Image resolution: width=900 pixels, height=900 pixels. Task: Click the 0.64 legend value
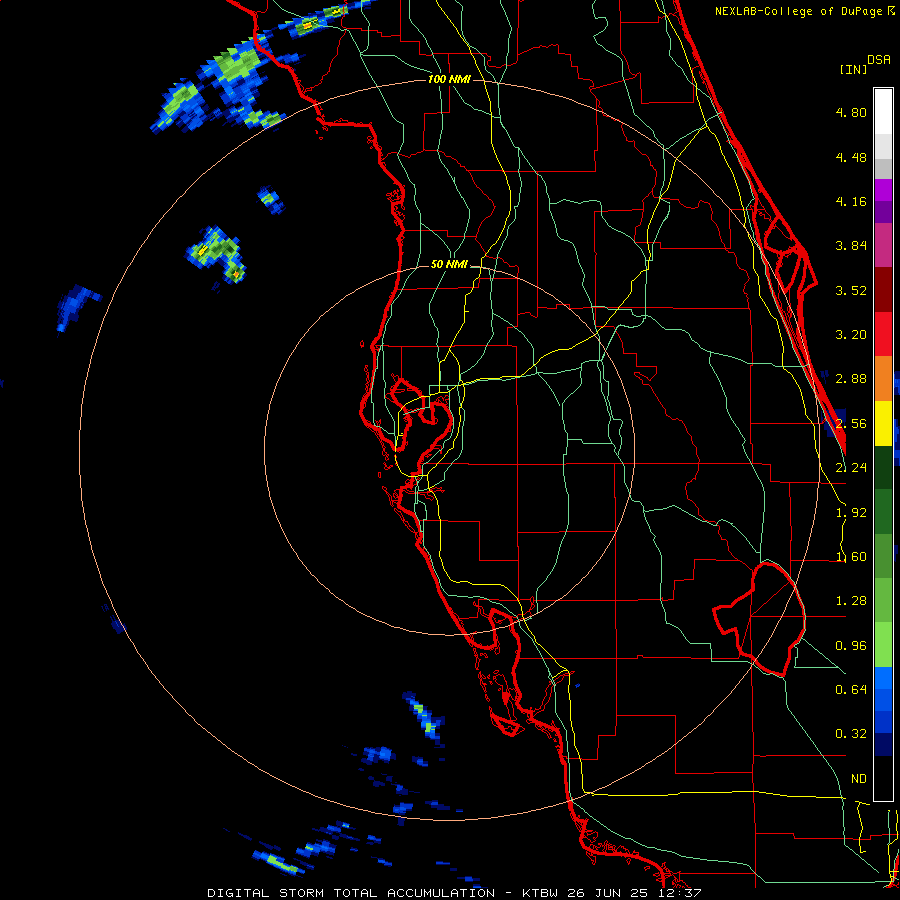pos(851,690)
